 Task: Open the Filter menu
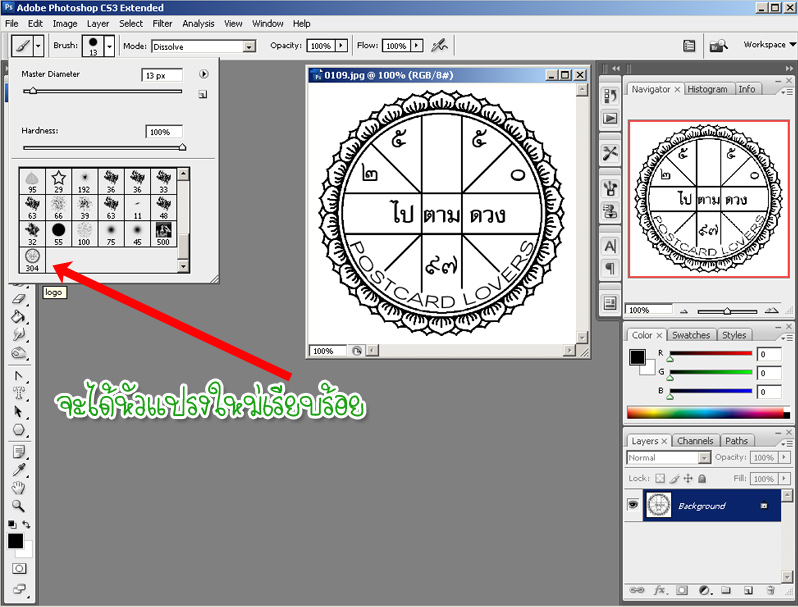pyautogui.click(x=162, y=23)
